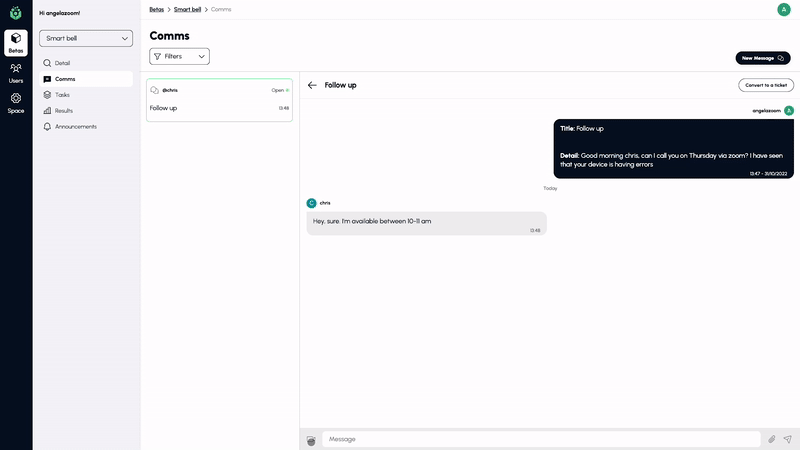
Task: Go to Users in the sidebar
Action: pyautogui.click(x=16, y=72)
